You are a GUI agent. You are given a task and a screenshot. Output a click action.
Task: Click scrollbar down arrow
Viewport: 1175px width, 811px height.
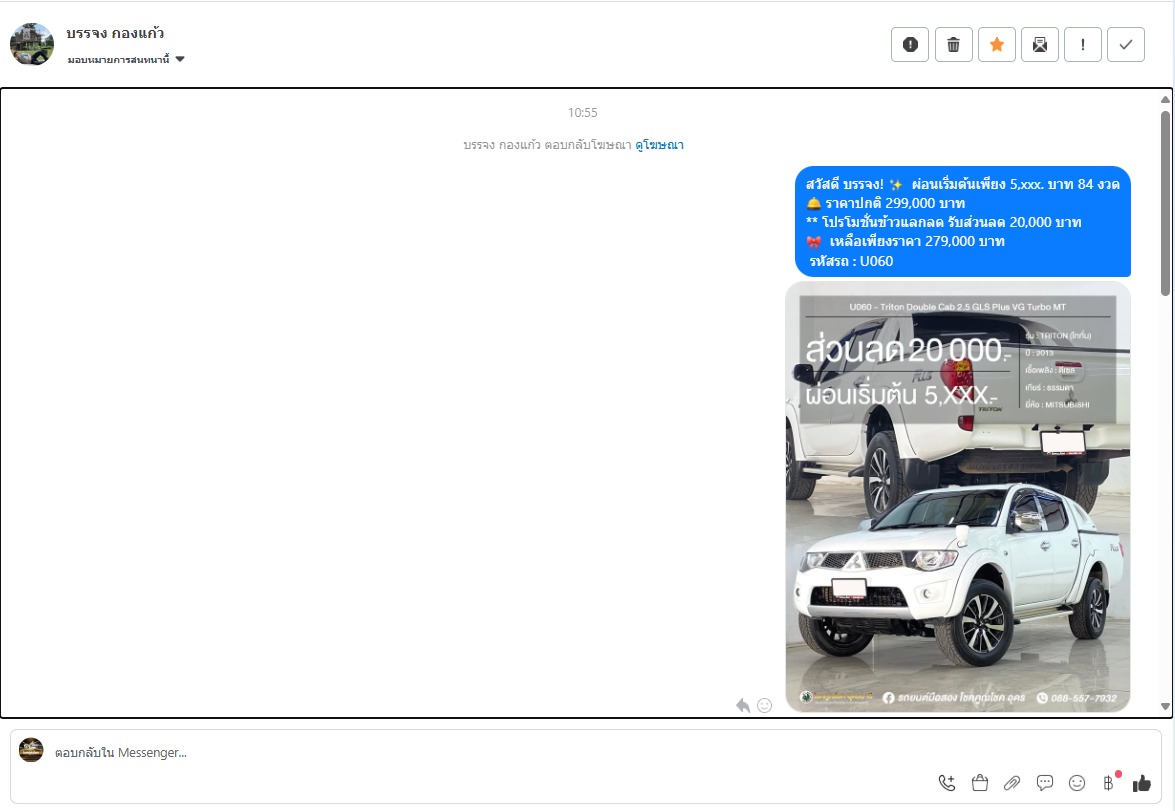point(1165,706)
